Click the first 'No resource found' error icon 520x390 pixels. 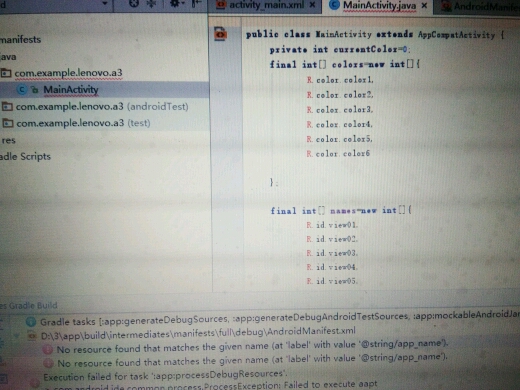[x=48, y=350]
